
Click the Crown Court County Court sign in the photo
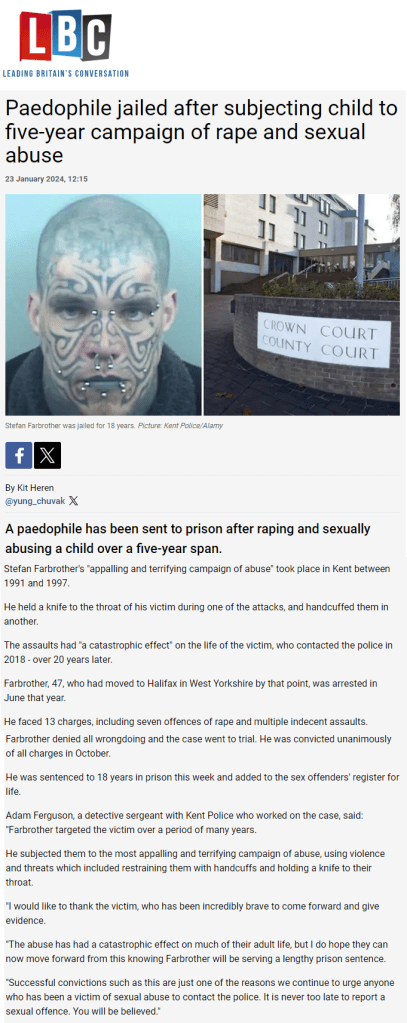click(324, 339)
